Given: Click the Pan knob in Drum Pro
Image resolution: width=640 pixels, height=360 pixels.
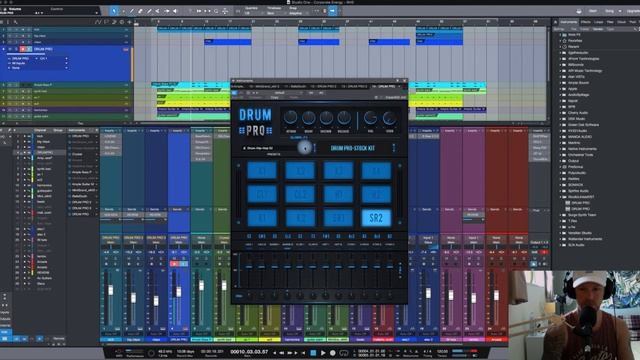Looking at the screenshot, I should 370,118.
